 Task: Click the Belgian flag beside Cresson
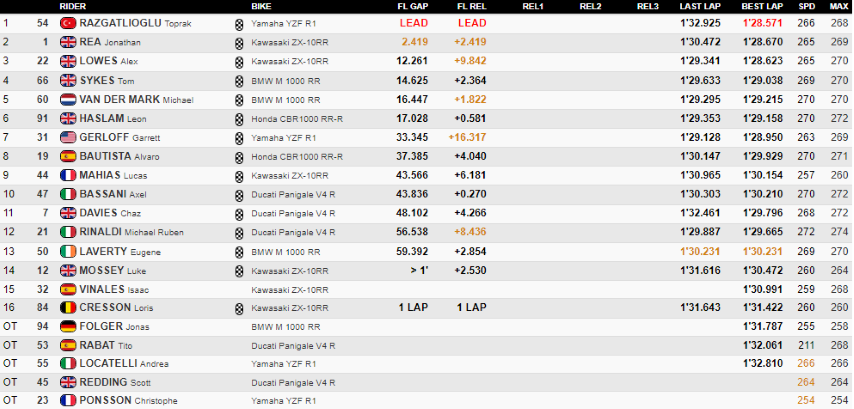point(68,308)
